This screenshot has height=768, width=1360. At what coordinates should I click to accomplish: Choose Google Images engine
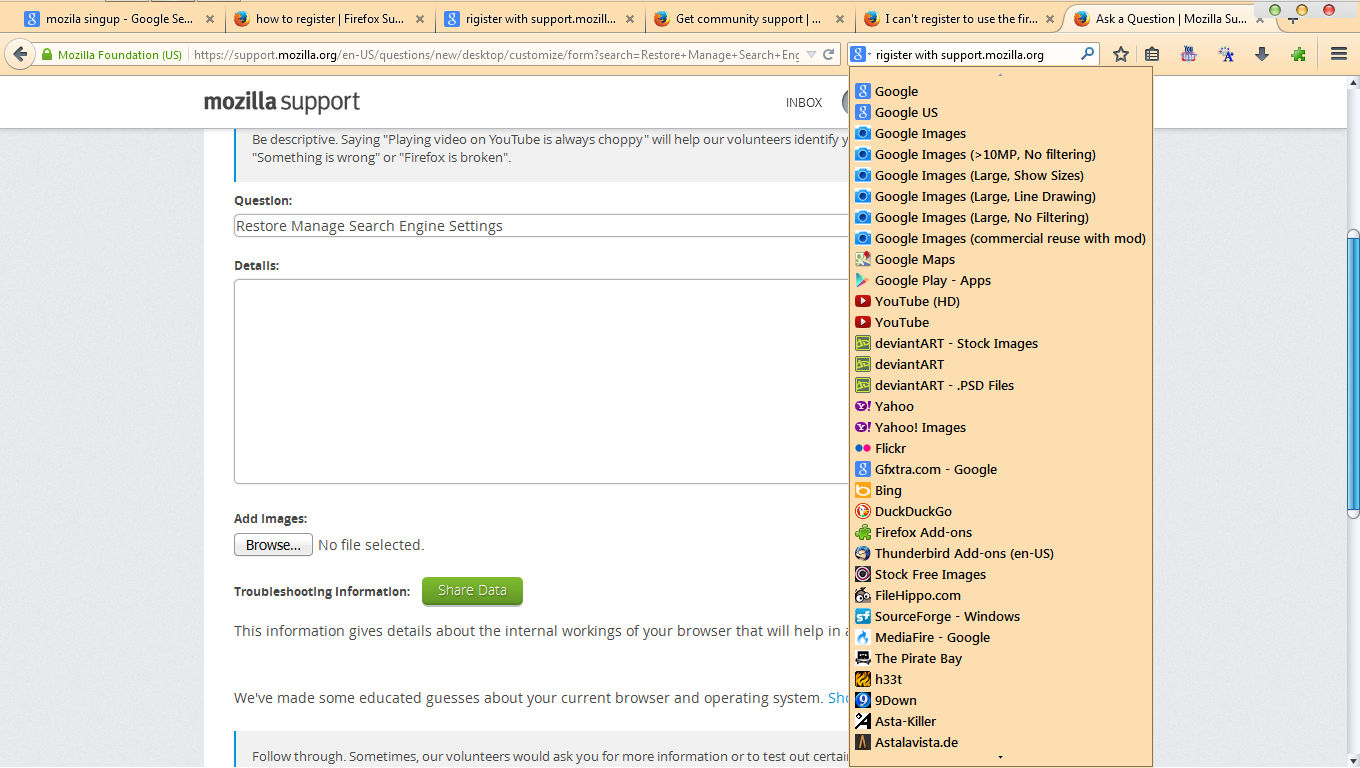(1000, 133)
